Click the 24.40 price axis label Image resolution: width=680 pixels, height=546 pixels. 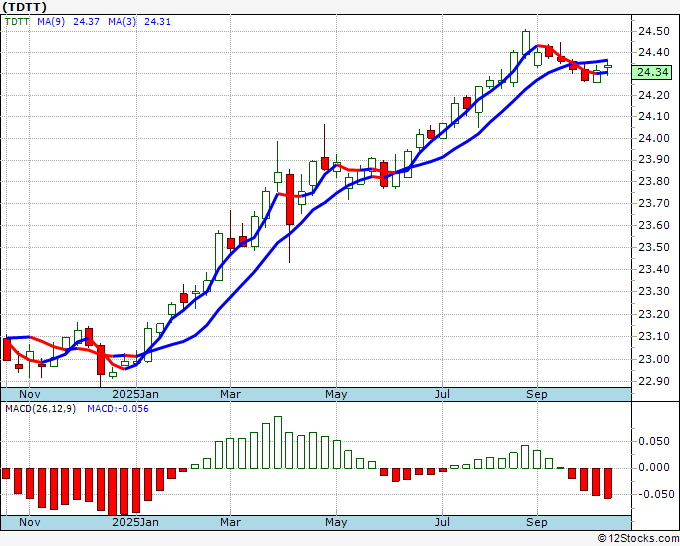(654, 52)
